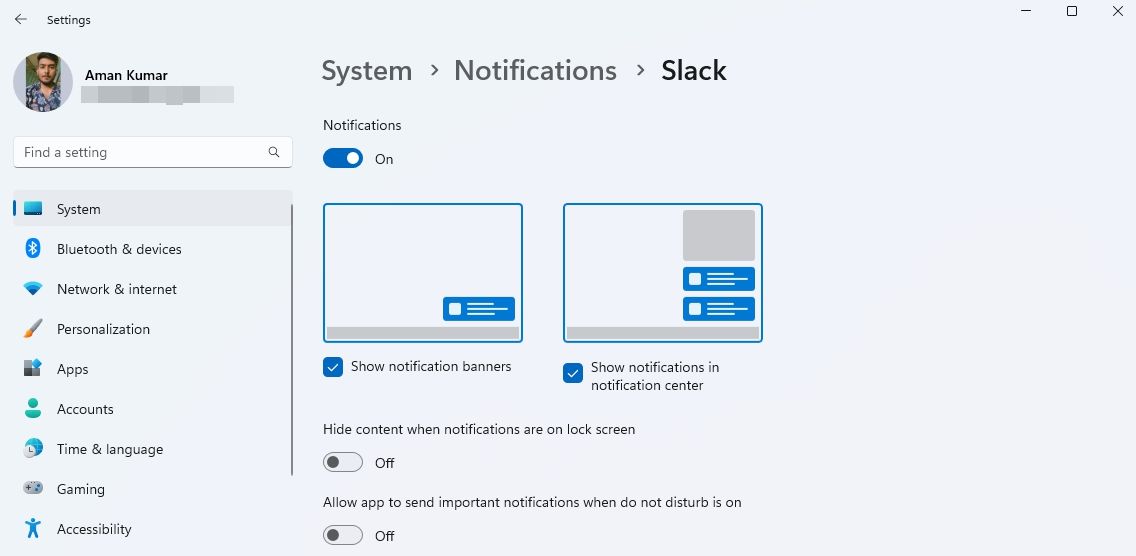Click the notification banner preview image

point(423,273)
